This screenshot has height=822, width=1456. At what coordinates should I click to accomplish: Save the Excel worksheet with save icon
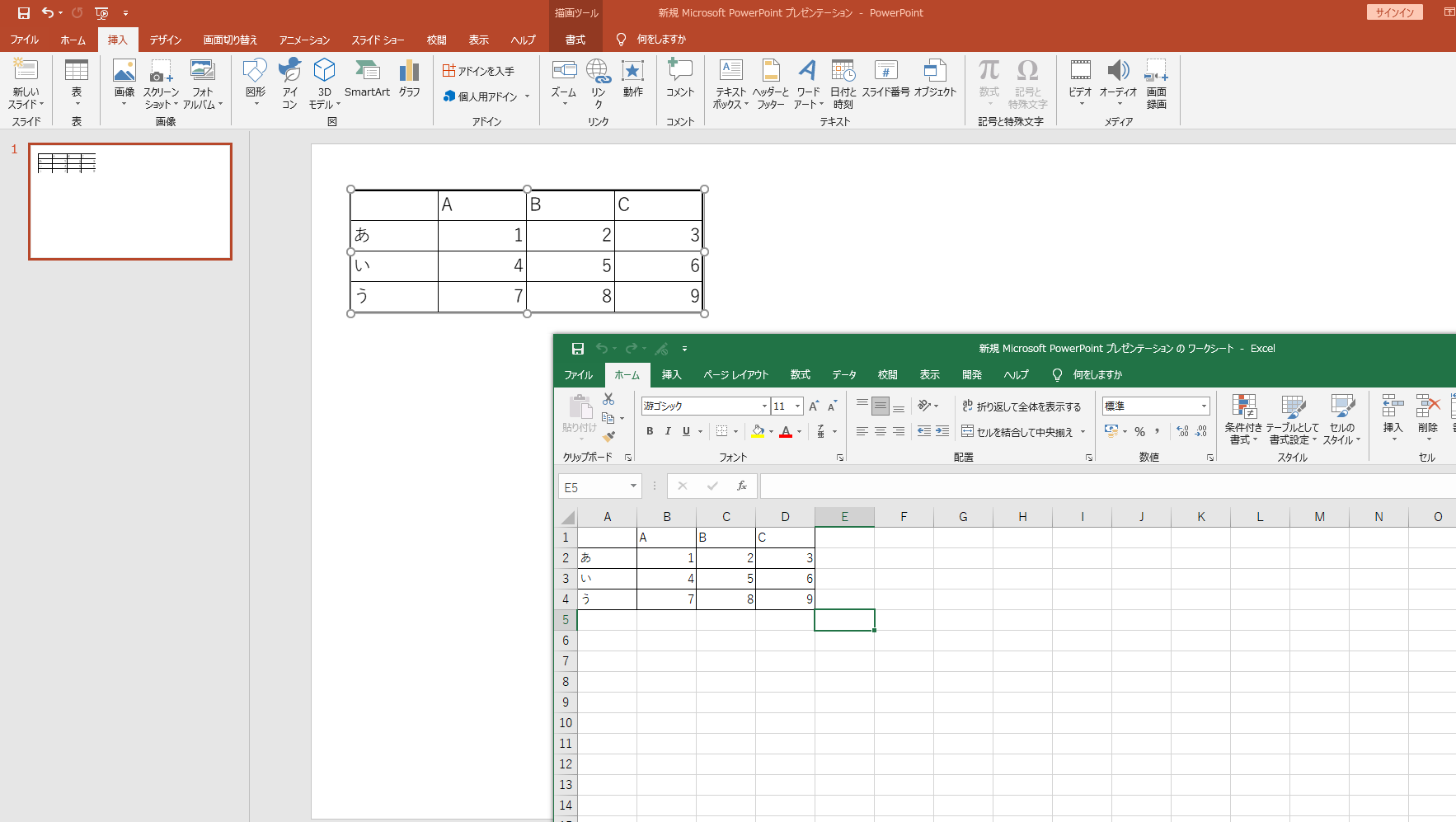[x=578, y=349]
